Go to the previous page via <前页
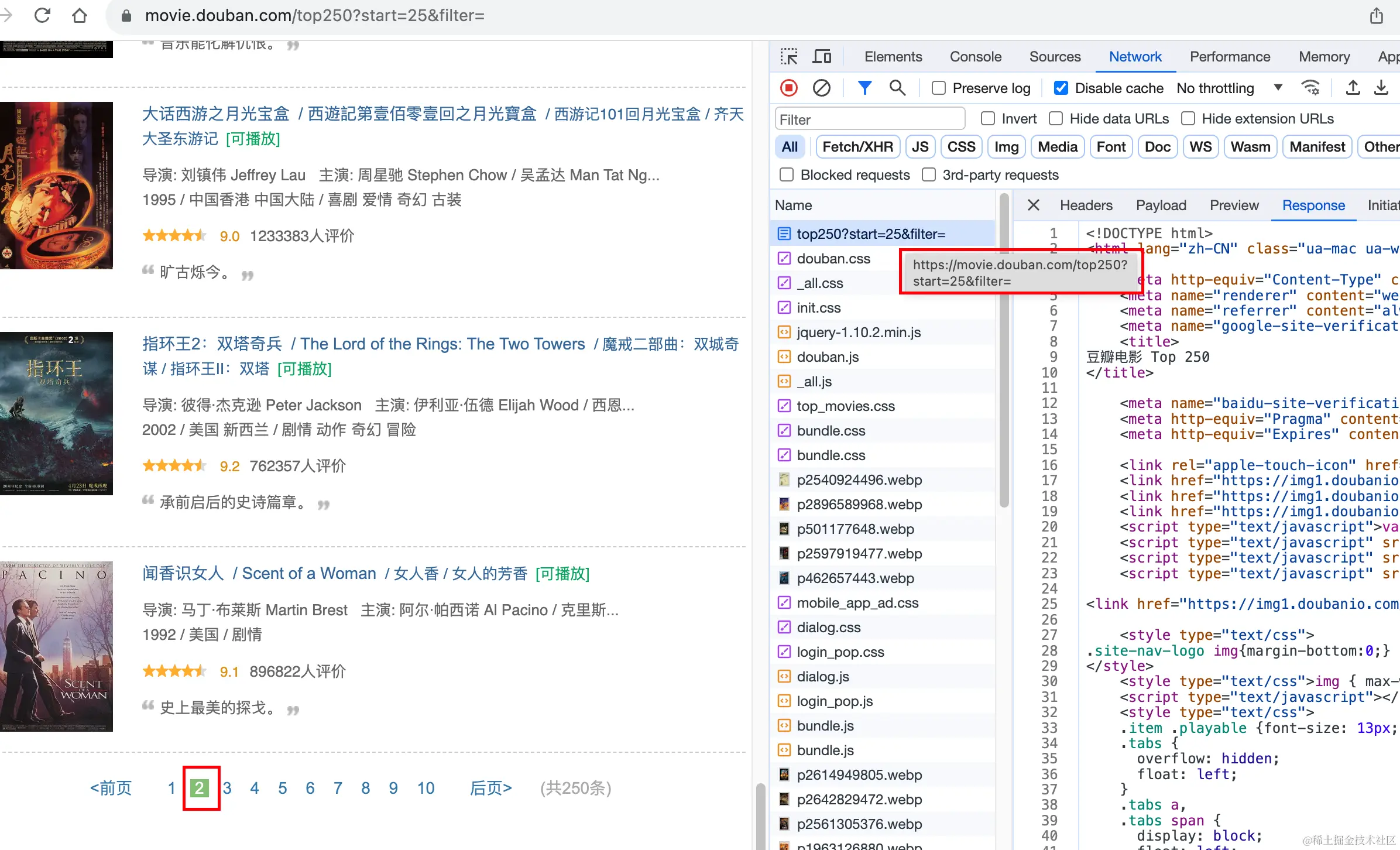1400x850 pixels. tap(111, 788)
